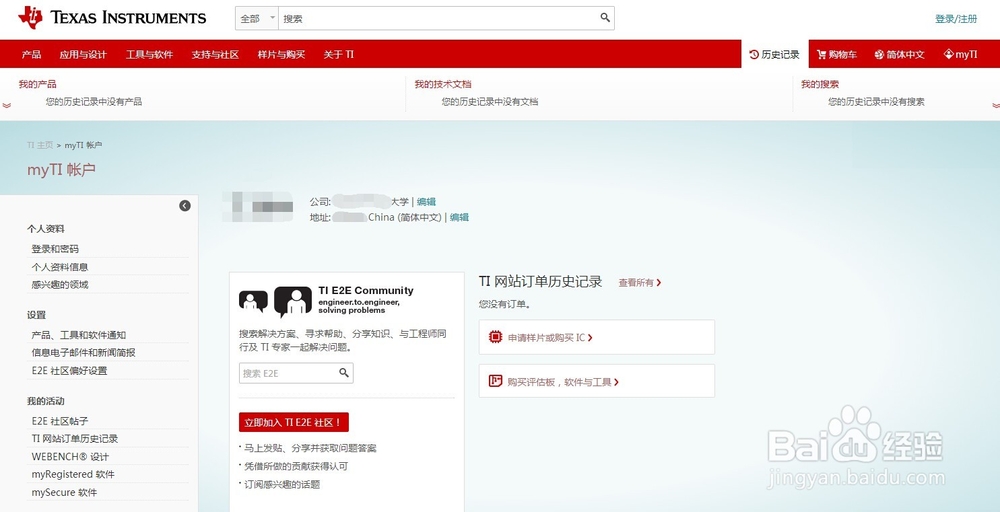This screenshot has width=1000, height=512.
Task: Click the 登录/注册 link
Action: pyautogui.click(x=956, y=19)
